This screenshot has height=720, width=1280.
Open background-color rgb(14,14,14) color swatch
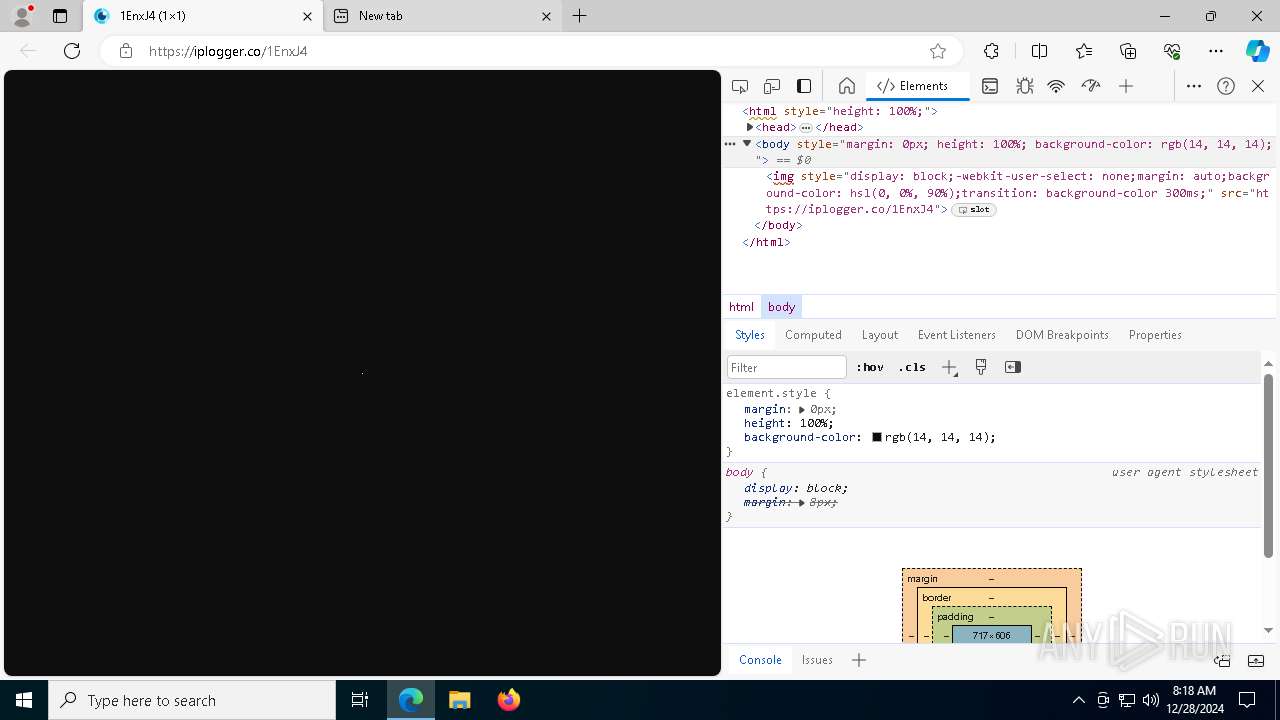pyautogui.click(x=877, y=437)
